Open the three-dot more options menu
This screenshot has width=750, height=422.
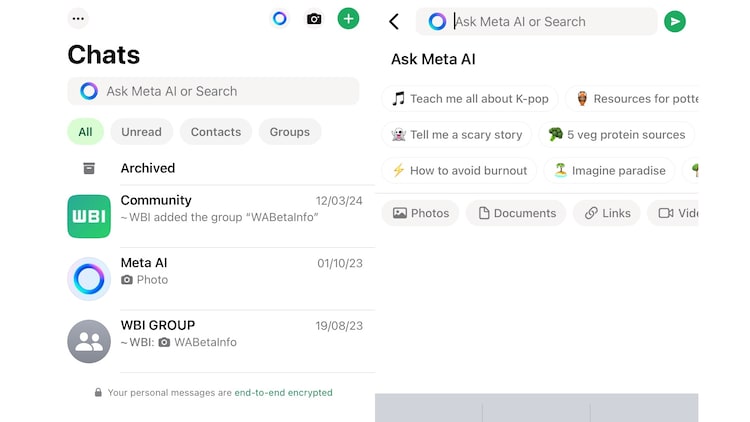[78, 18]
